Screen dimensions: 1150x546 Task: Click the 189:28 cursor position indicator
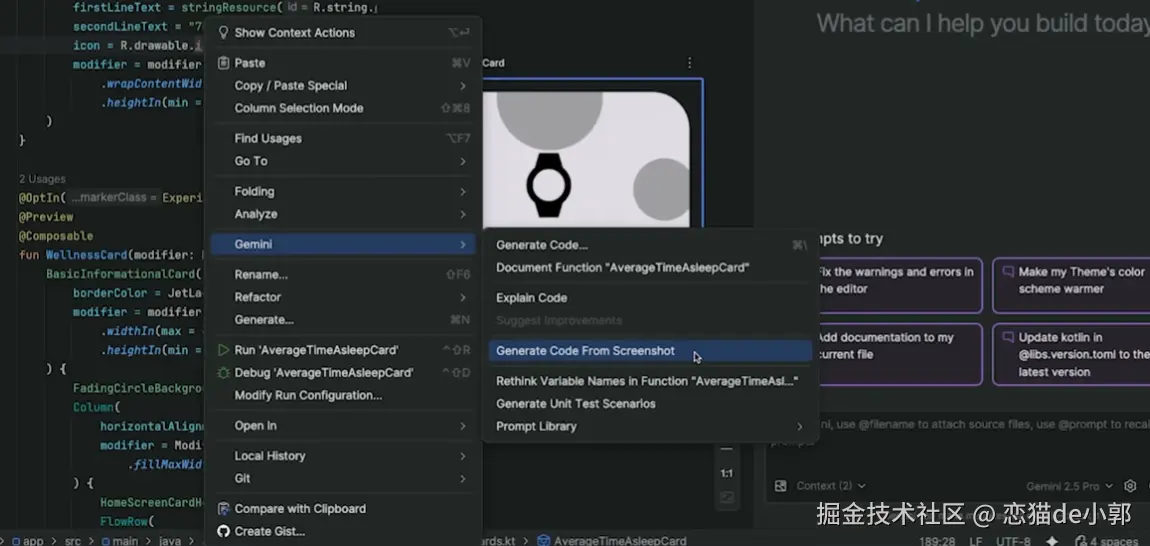pyautogui.click(x=937, y=541)
